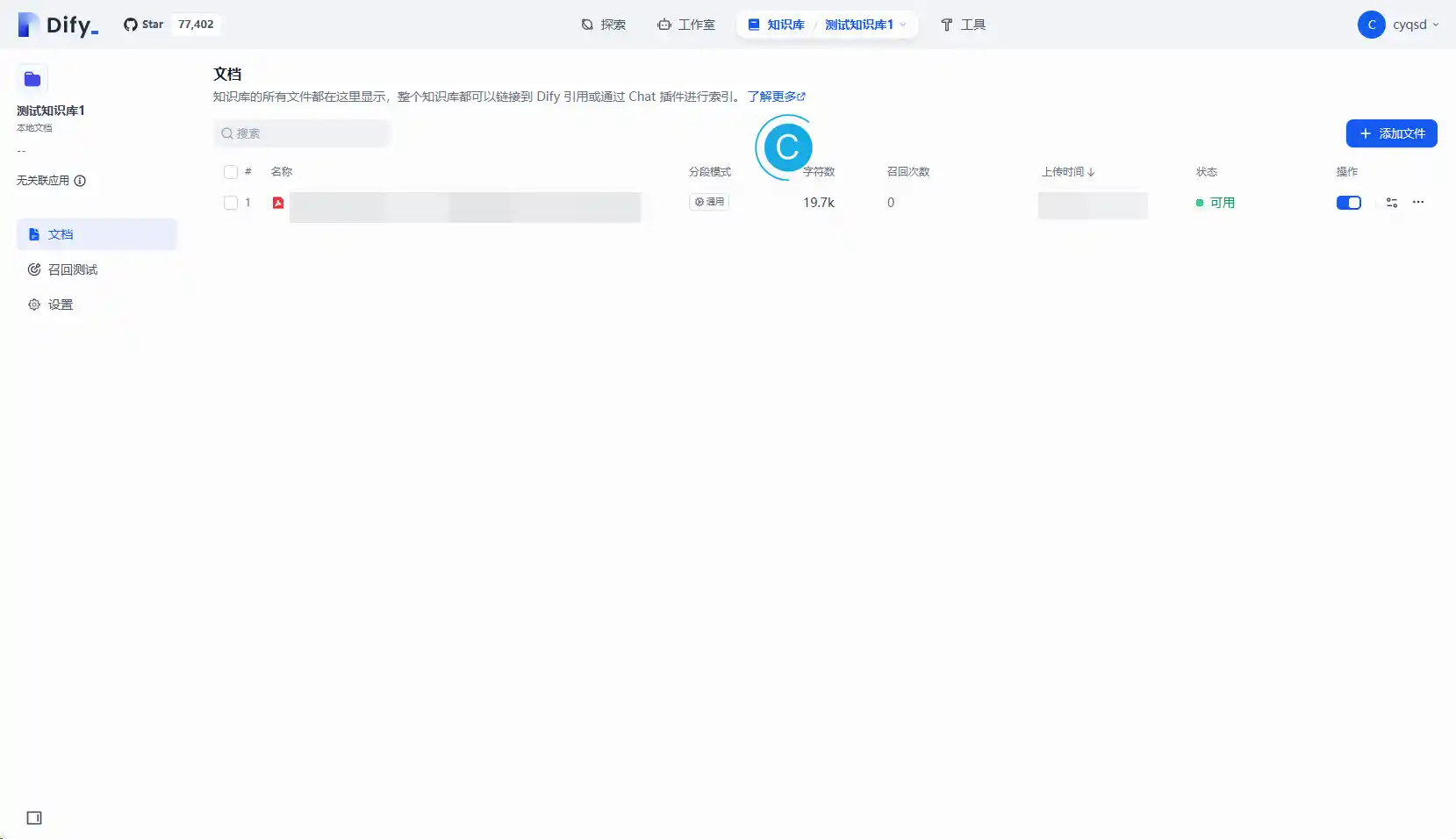Screen dimensions: 1456x839
Task: Click the 分段模式 column header
Action: point(710,172)
